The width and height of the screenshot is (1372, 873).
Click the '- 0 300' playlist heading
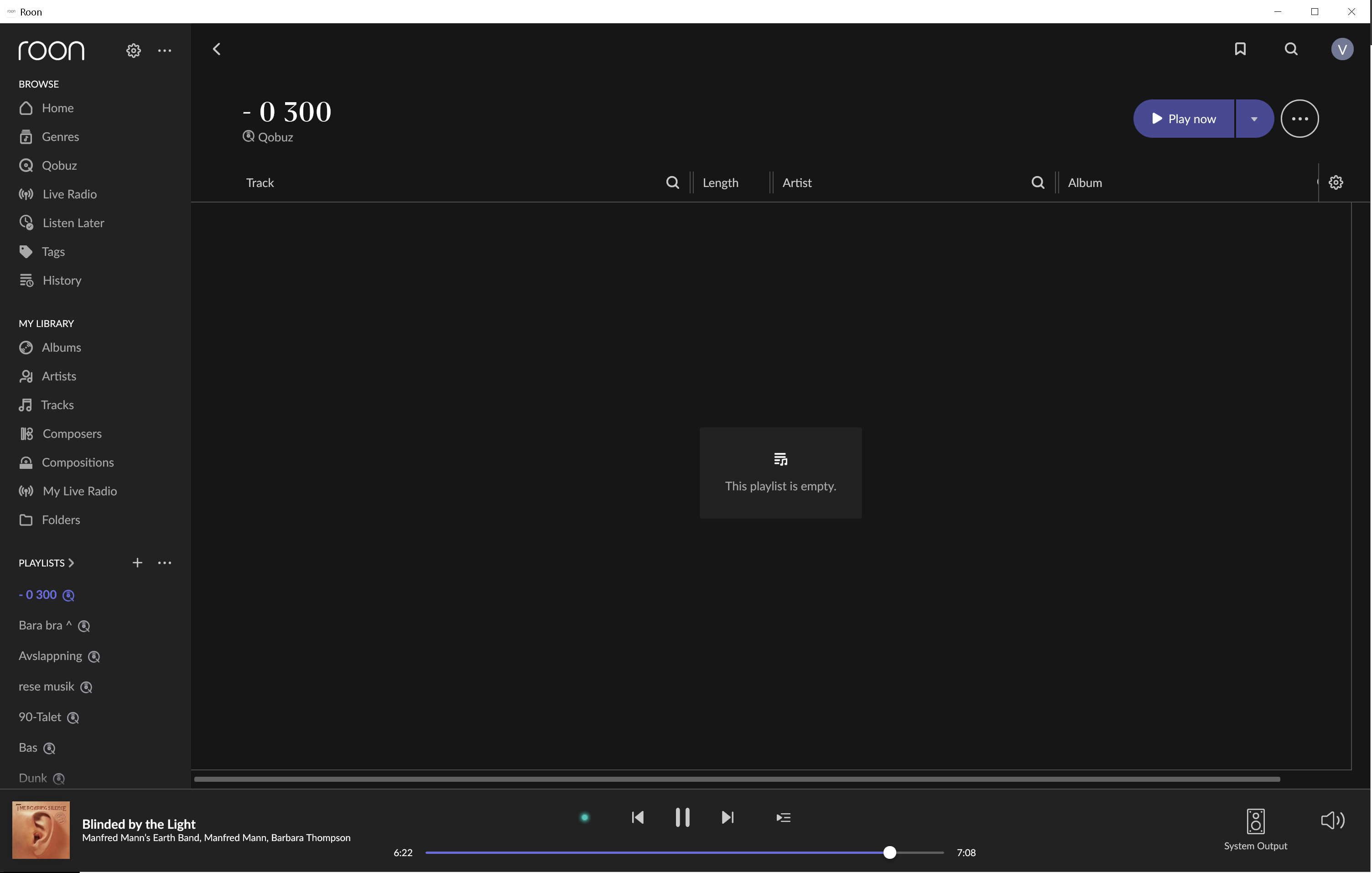tap(286, 111)
